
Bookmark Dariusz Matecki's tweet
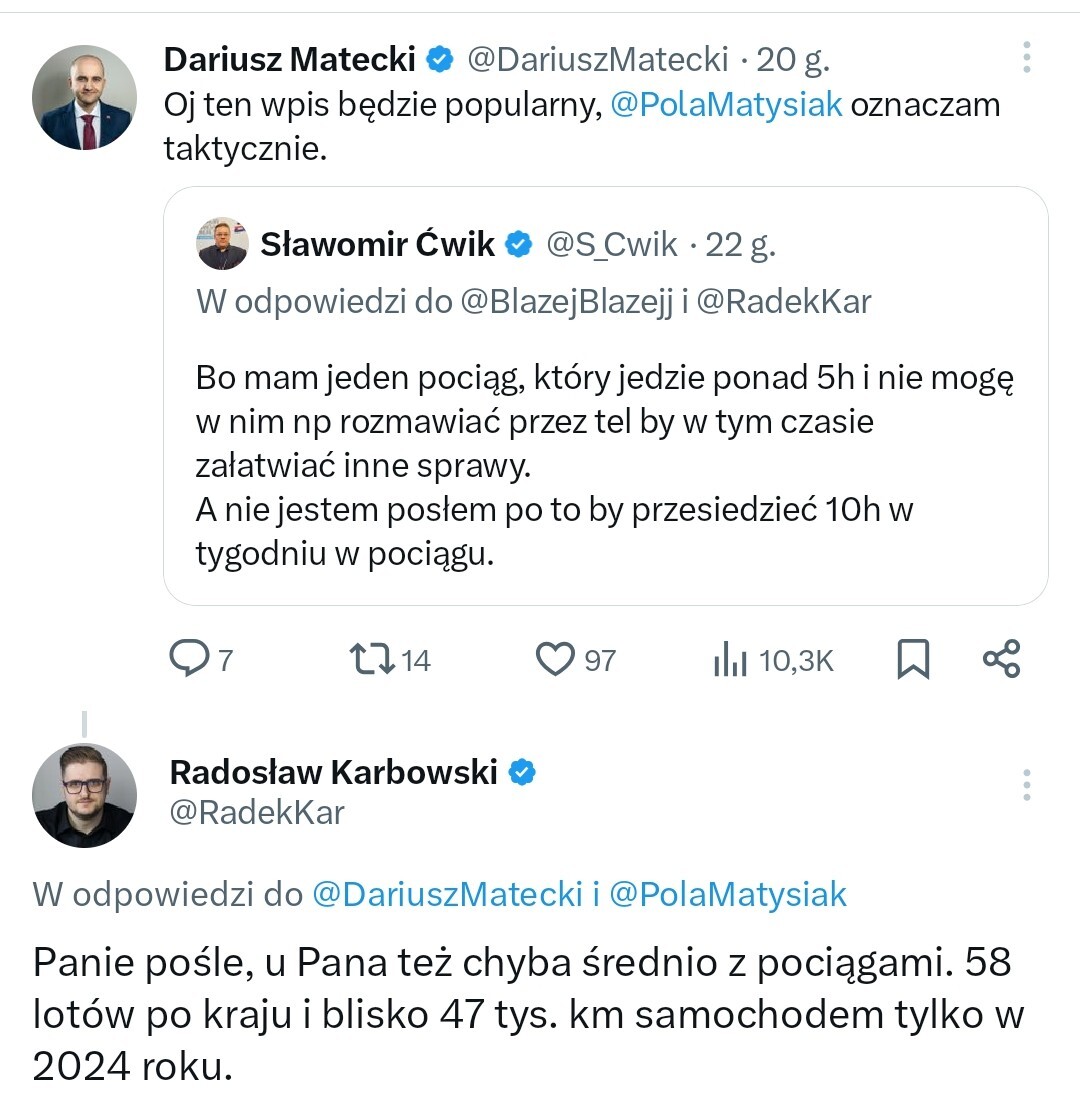click(x=912, y=660)
